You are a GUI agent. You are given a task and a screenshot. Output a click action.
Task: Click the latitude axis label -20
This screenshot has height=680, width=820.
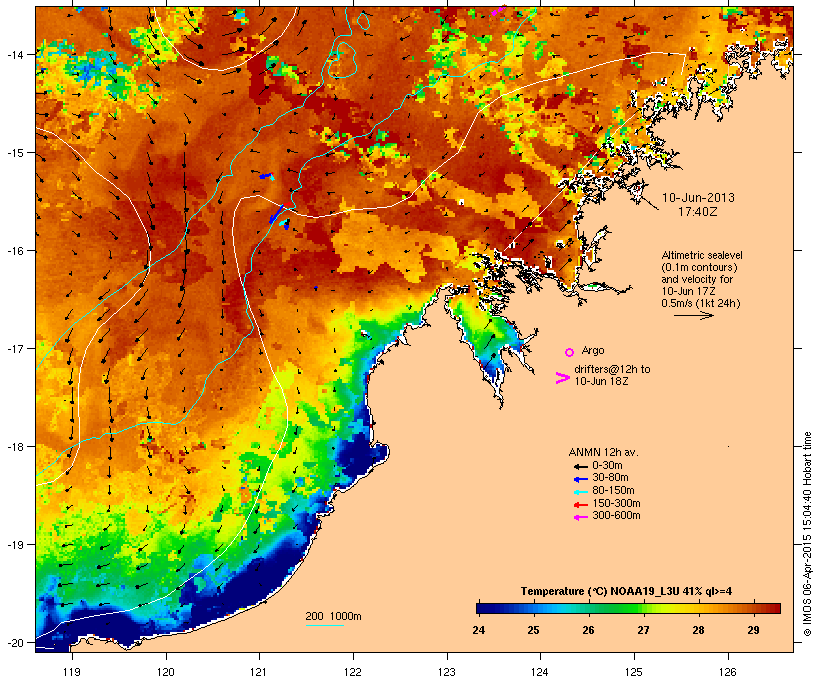click(x=15, y=642)
